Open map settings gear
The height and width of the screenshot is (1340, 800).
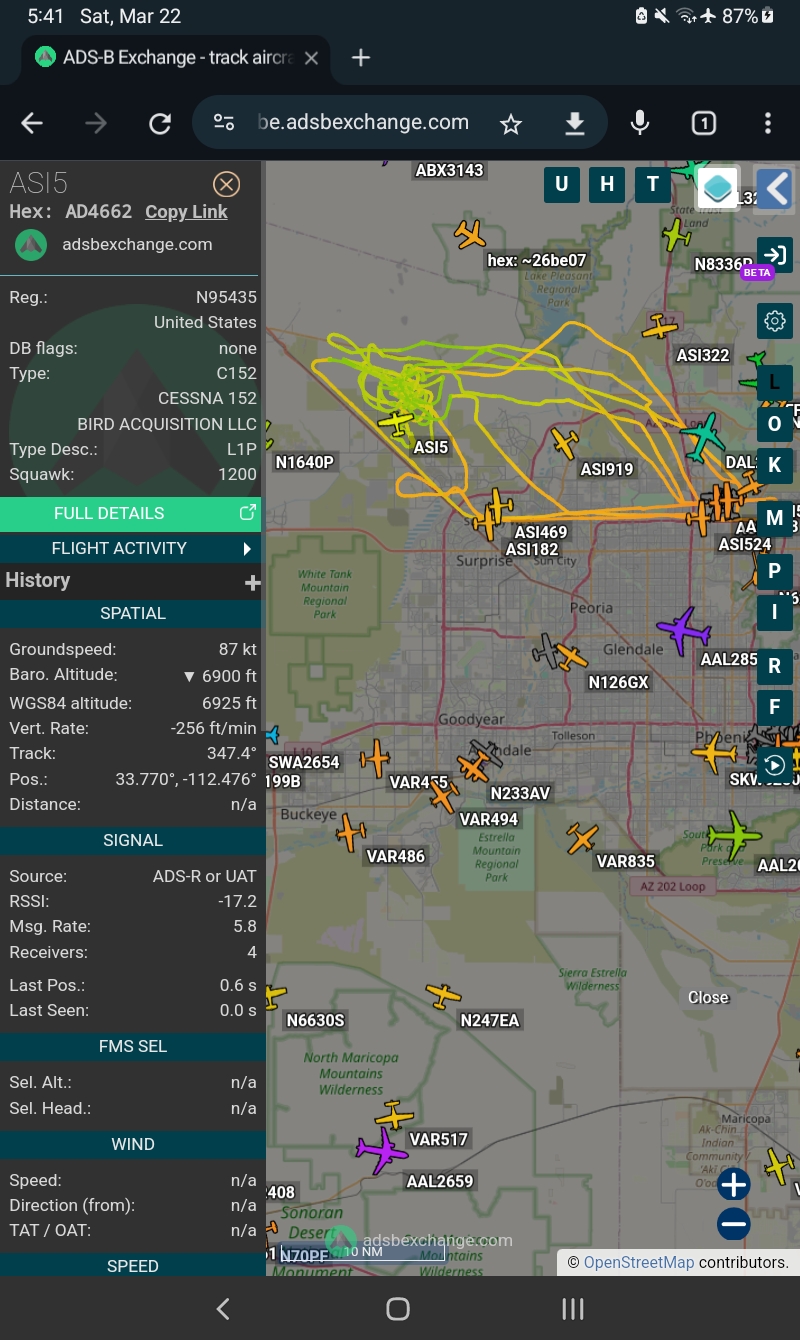[x=775, y=321]
